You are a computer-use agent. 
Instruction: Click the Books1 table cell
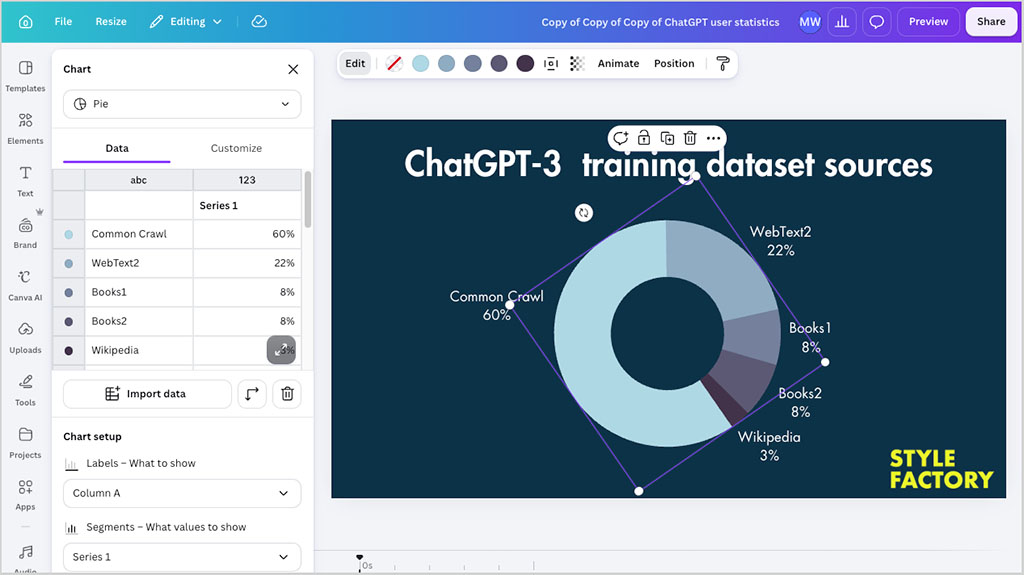pyautogui.click(x=138, y=292)
